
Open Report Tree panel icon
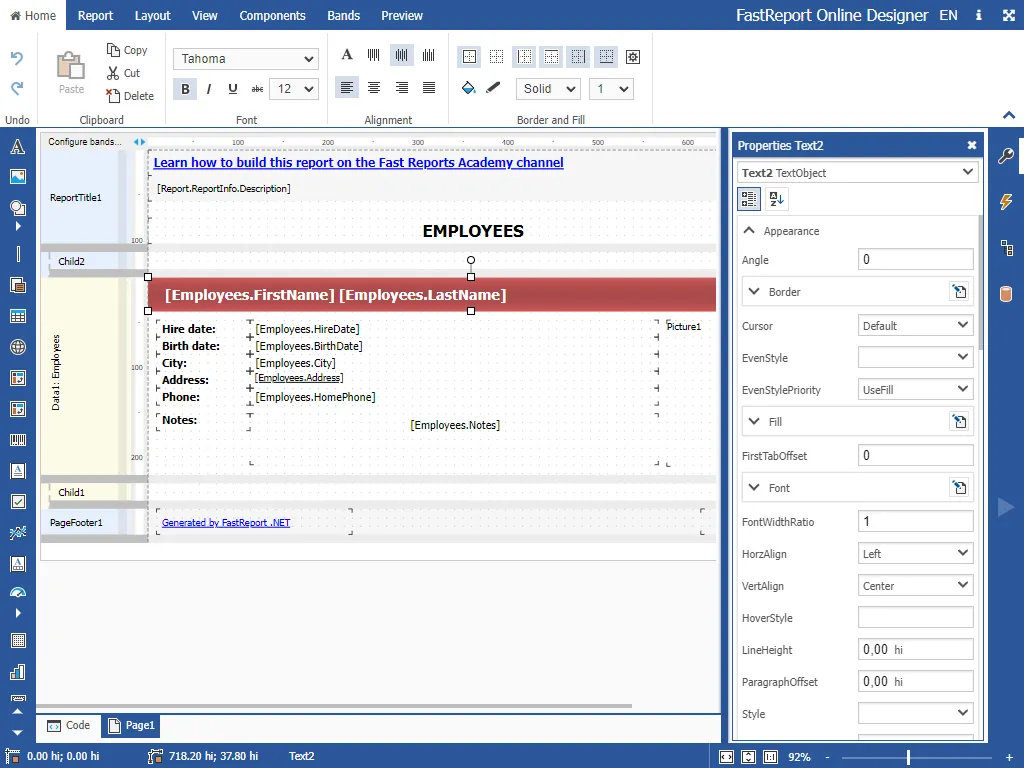tap(1006, 248)
